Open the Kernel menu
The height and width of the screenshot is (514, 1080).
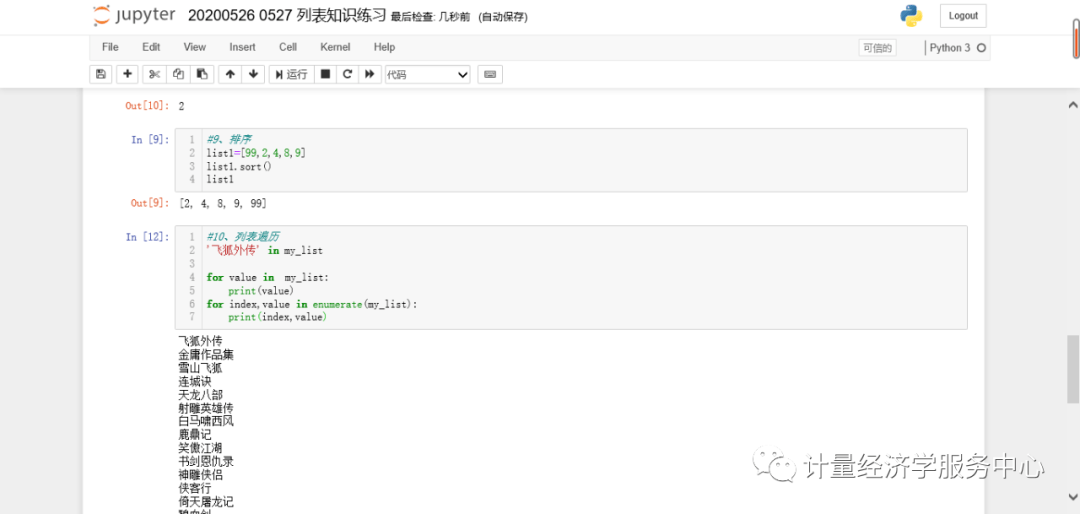point(335,47)
